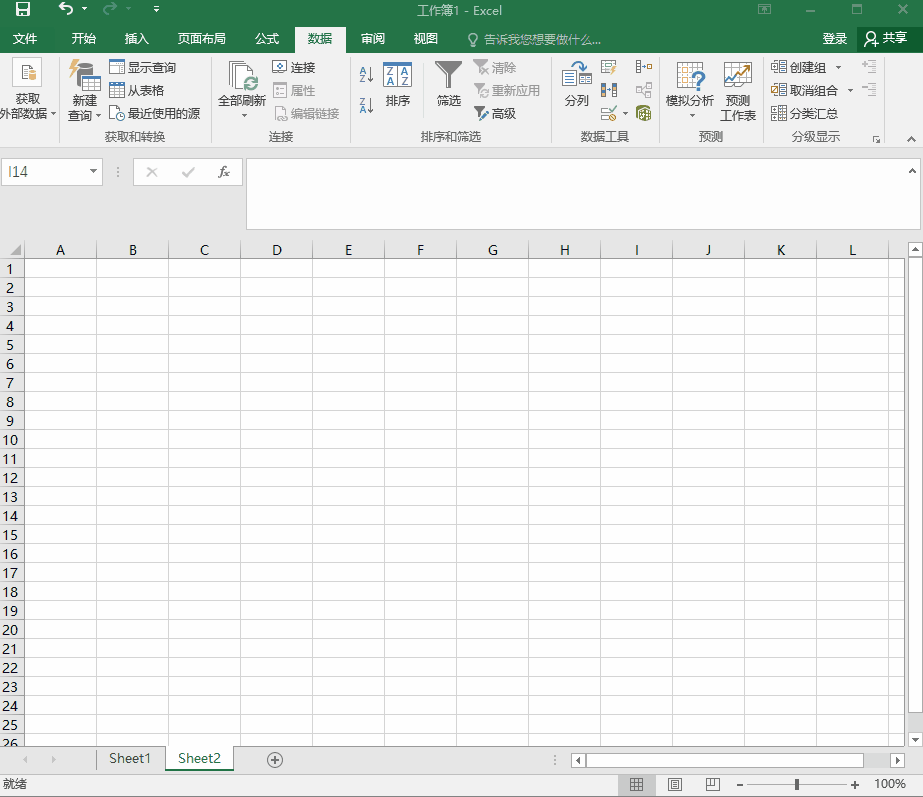Viewport: 923px width, 797px height.
Task: Open the 文件 tab
Action: pos(25,39)
